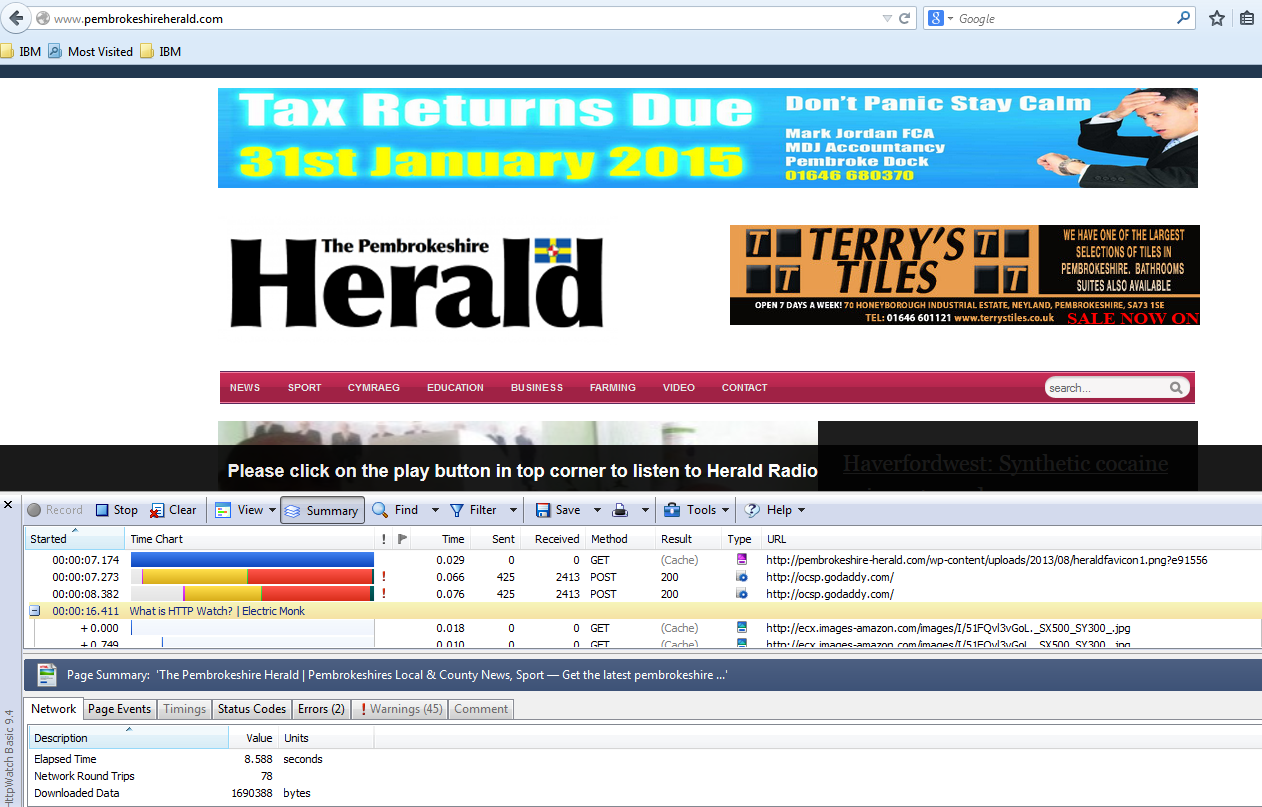This screenshot has width=1262, height=807.
Task: Click the magnifier in the Google search box
Action: [1184, 18]
